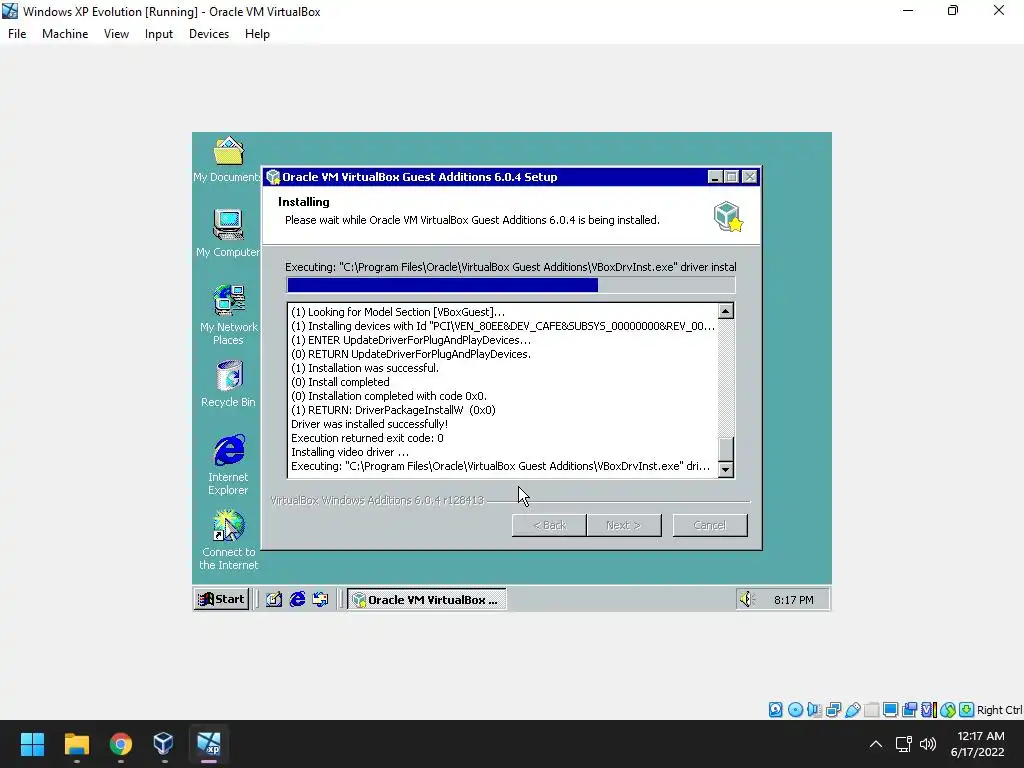
Task: Open the audio status icon in VirtualBox
Action: pos(814,710)
